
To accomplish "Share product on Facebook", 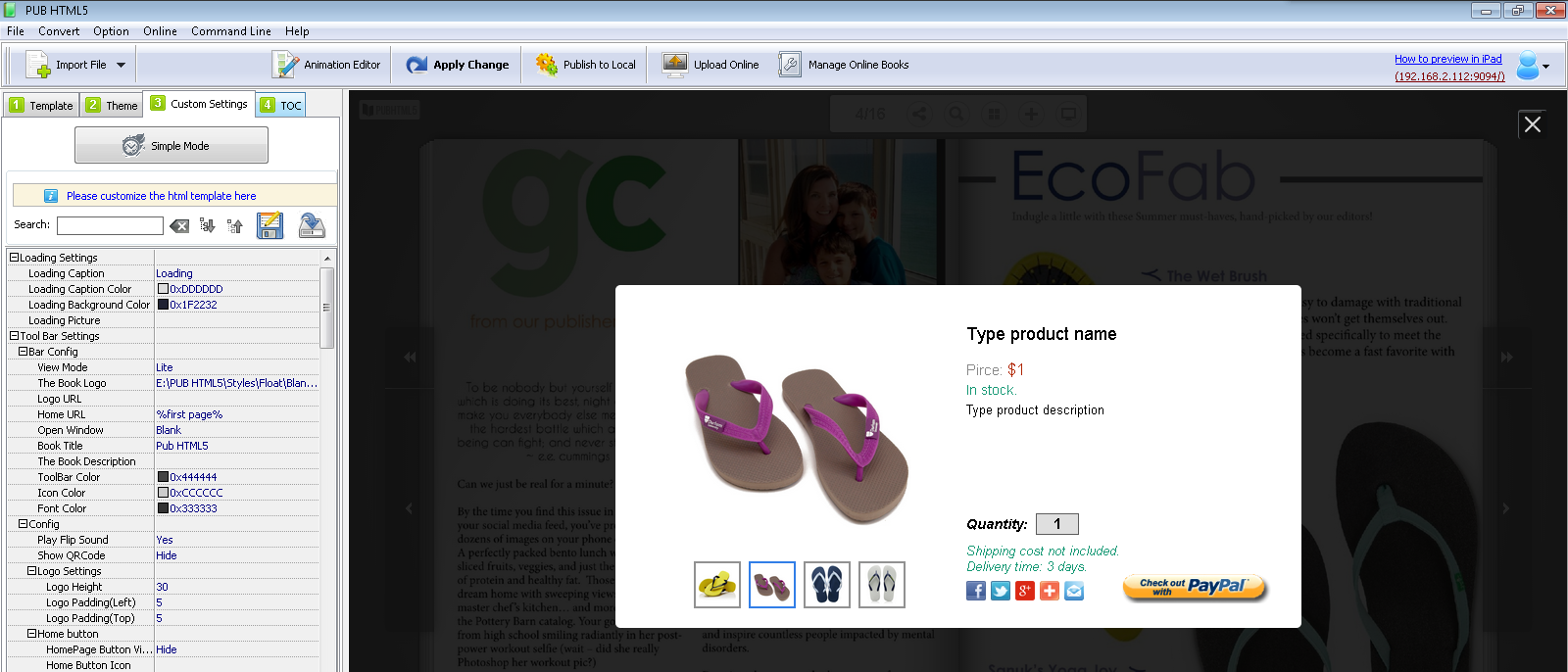I will [976, 591].
